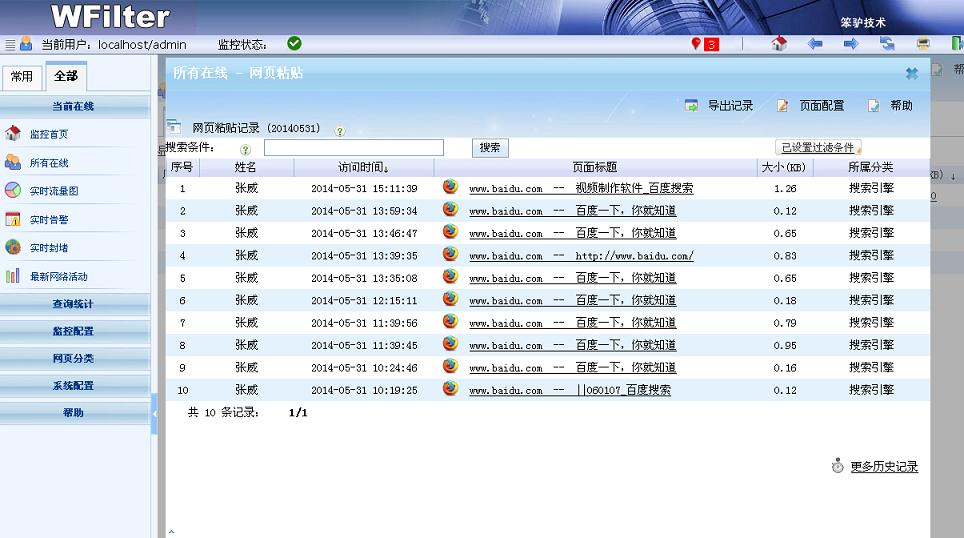Click the home icon in top toolbar
This screenshot has width=964, height=538.
(780, 44)
